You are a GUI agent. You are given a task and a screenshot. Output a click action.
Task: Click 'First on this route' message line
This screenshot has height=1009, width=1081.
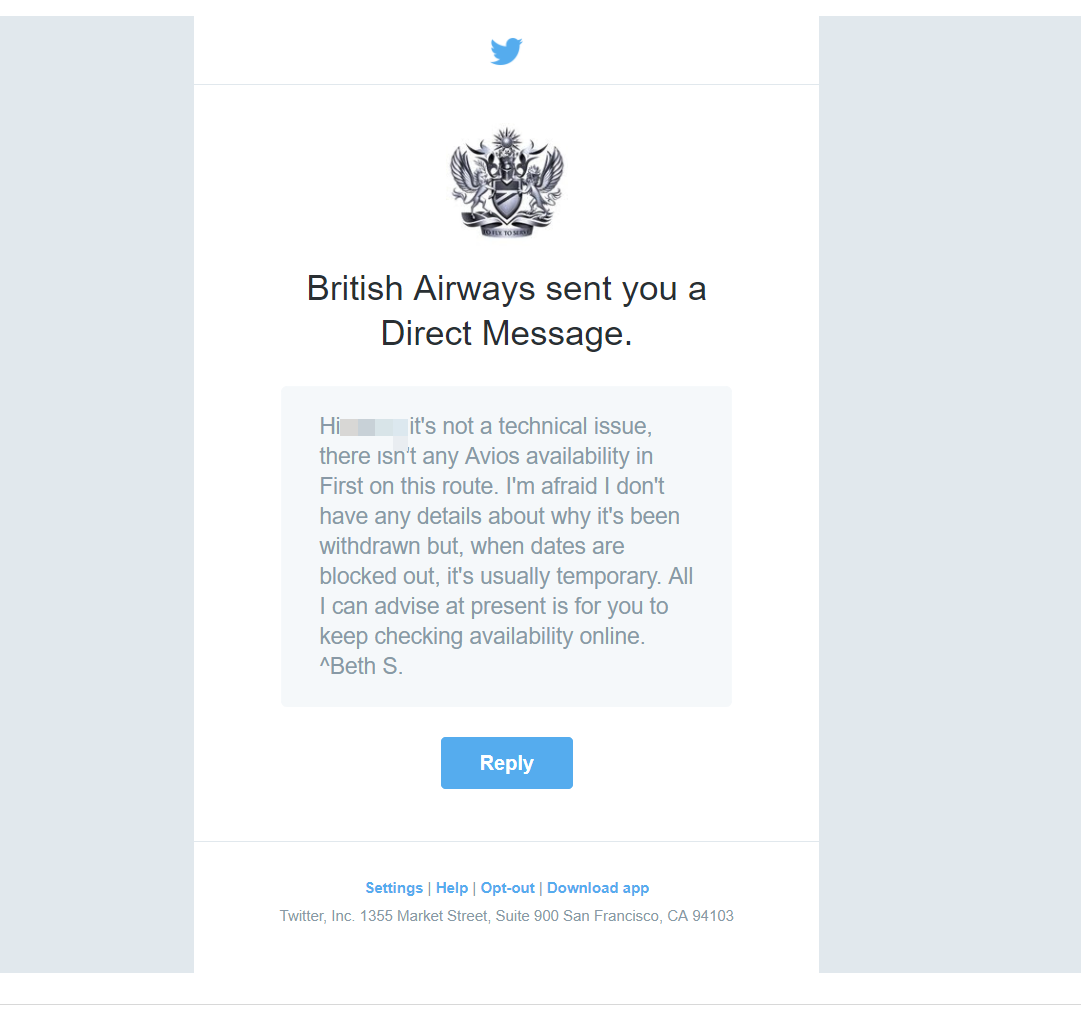[x=407, y=487]
